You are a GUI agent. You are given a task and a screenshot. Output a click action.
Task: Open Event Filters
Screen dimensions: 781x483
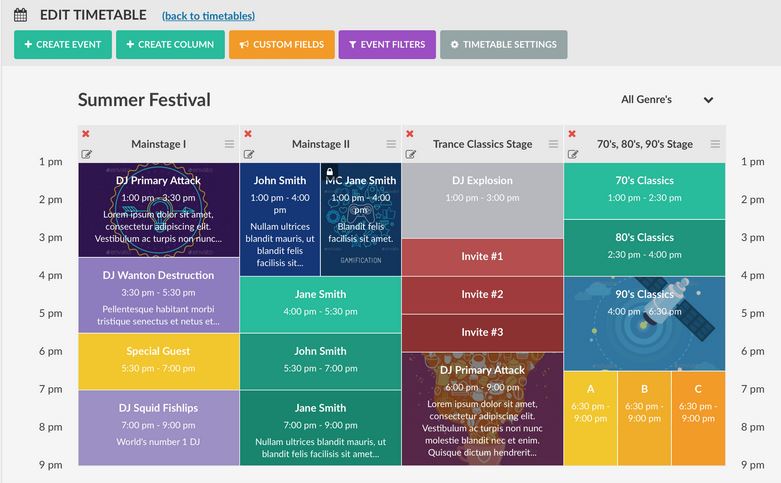387,44
